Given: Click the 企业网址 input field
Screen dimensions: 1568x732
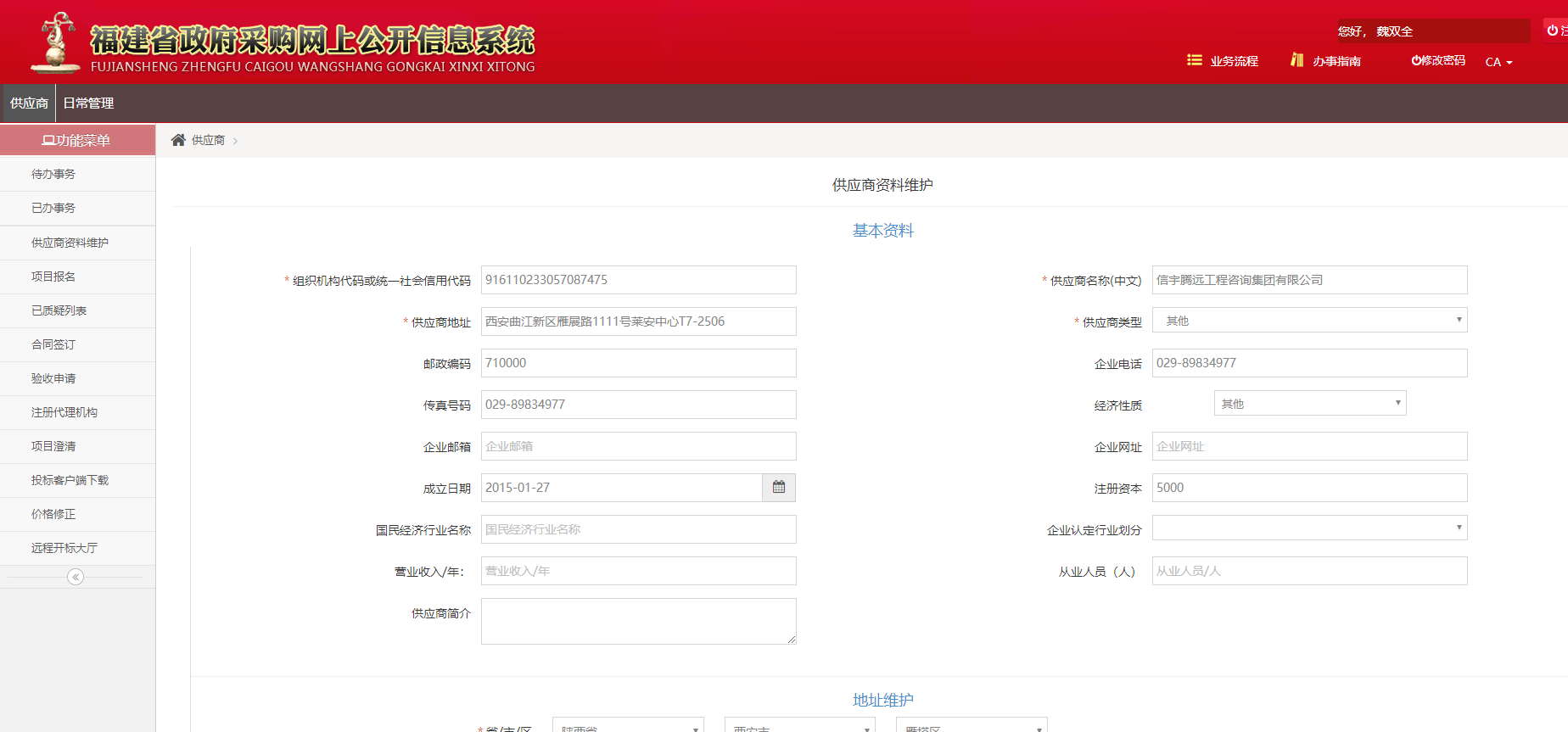Looking at the screenshot, I should 1310,446.
